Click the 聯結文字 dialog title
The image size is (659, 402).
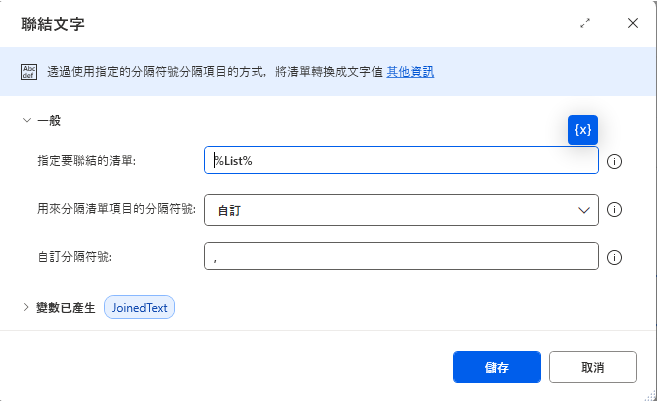pos(53,24)
